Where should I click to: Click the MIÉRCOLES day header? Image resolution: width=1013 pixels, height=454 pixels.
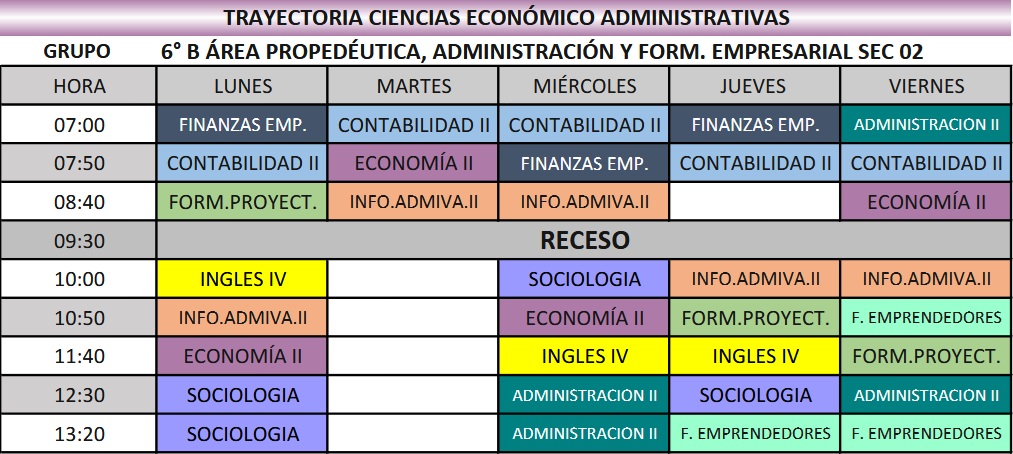[x=584, y=87]
